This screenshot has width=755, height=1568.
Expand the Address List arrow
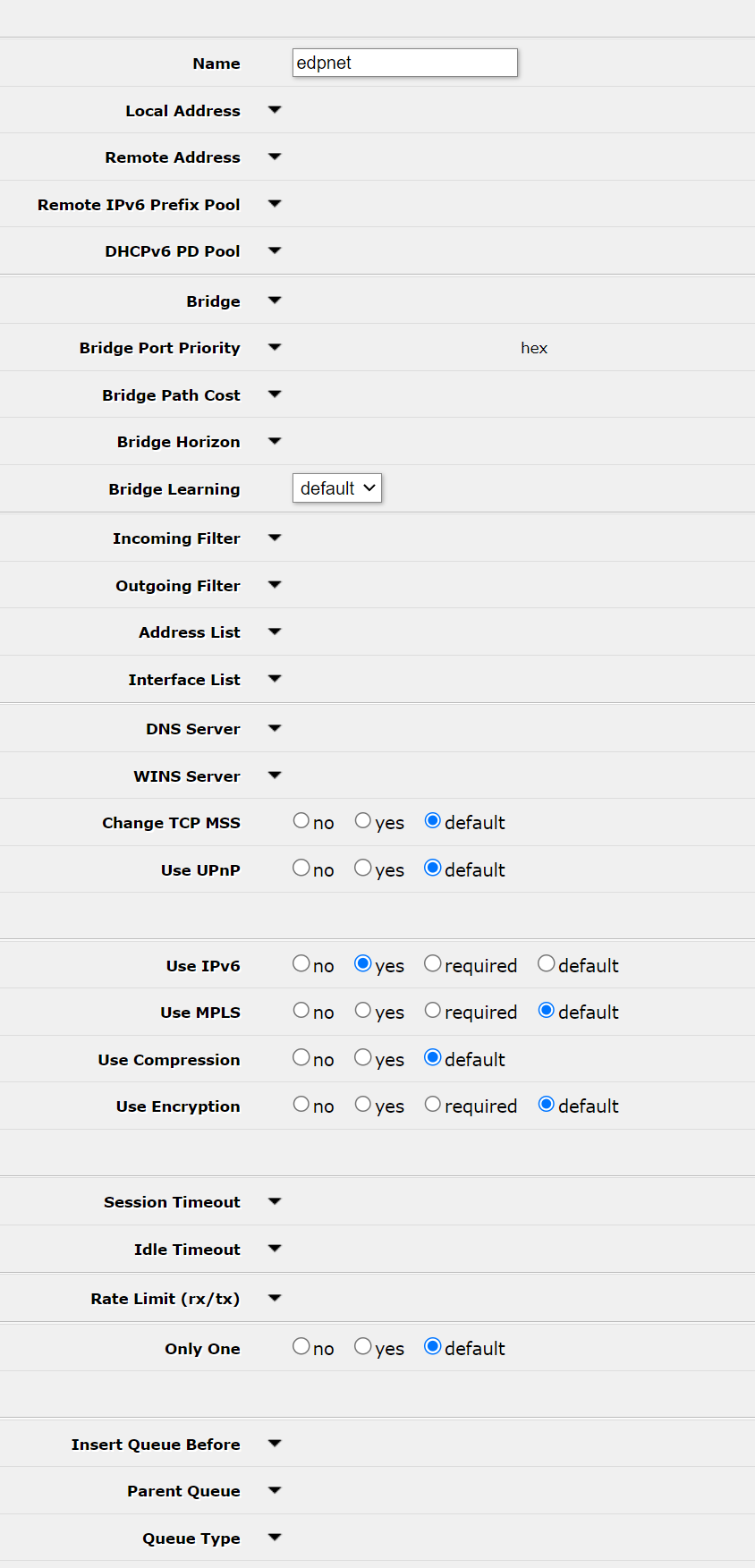tap(275, 631)
